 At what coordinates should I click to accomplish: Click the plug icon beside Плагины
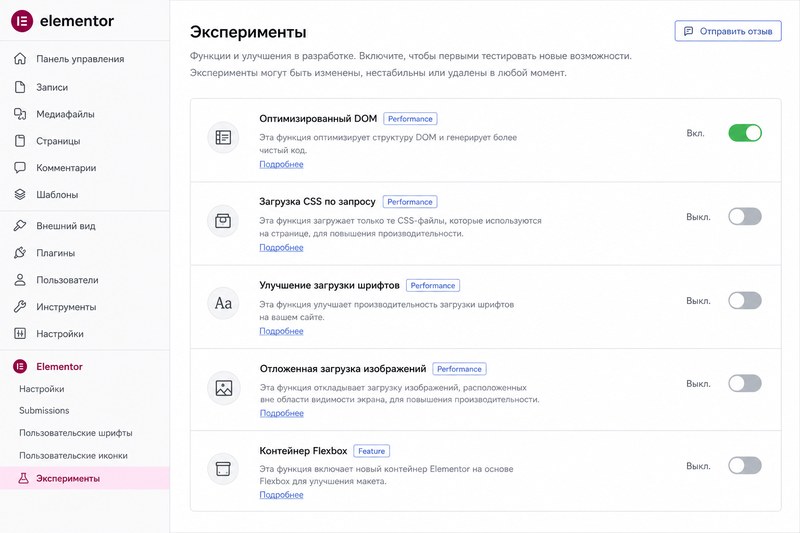pos(20,252)
